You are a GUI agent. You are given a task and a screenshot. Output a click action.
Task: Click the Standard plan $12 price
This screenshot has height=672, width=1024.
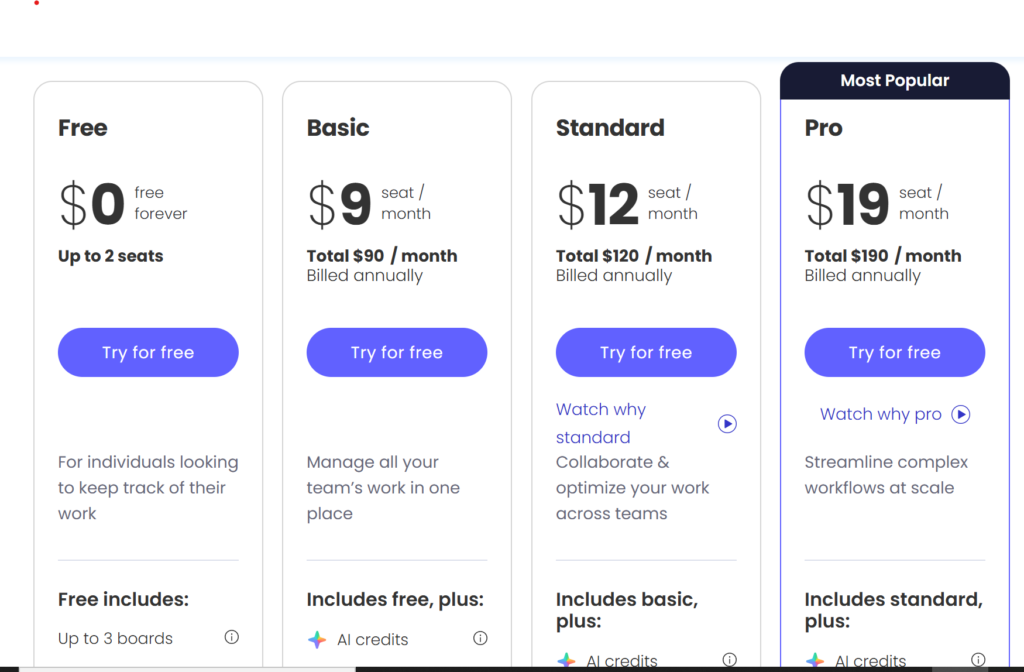click(598, 204)
